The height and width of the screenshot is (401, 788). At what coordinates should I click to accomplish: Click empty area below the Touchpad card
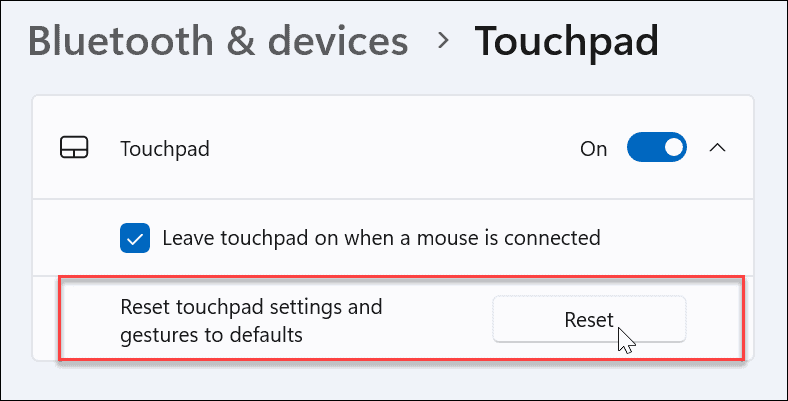pos(400,385)
